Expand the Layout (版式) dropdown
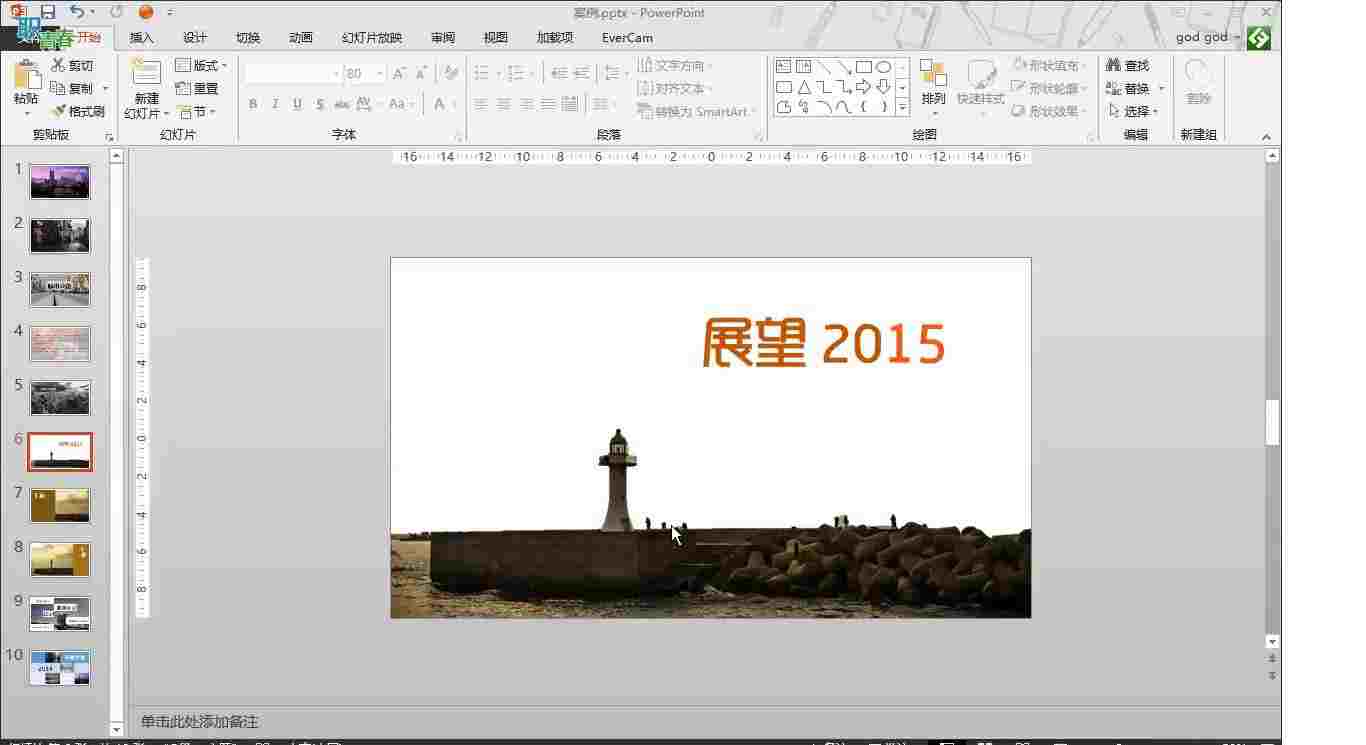 click(x=201, y=65)
